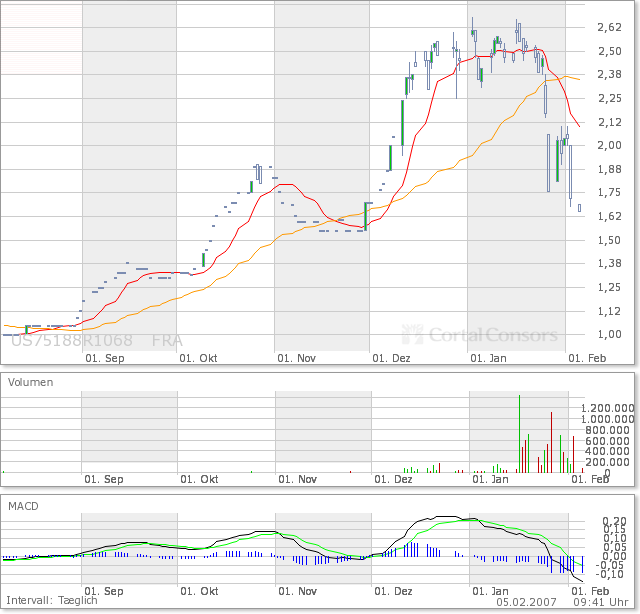Viewport: 640px width, 614px height.
Task: Click the 1,50 price axis label
Action: 609,240
